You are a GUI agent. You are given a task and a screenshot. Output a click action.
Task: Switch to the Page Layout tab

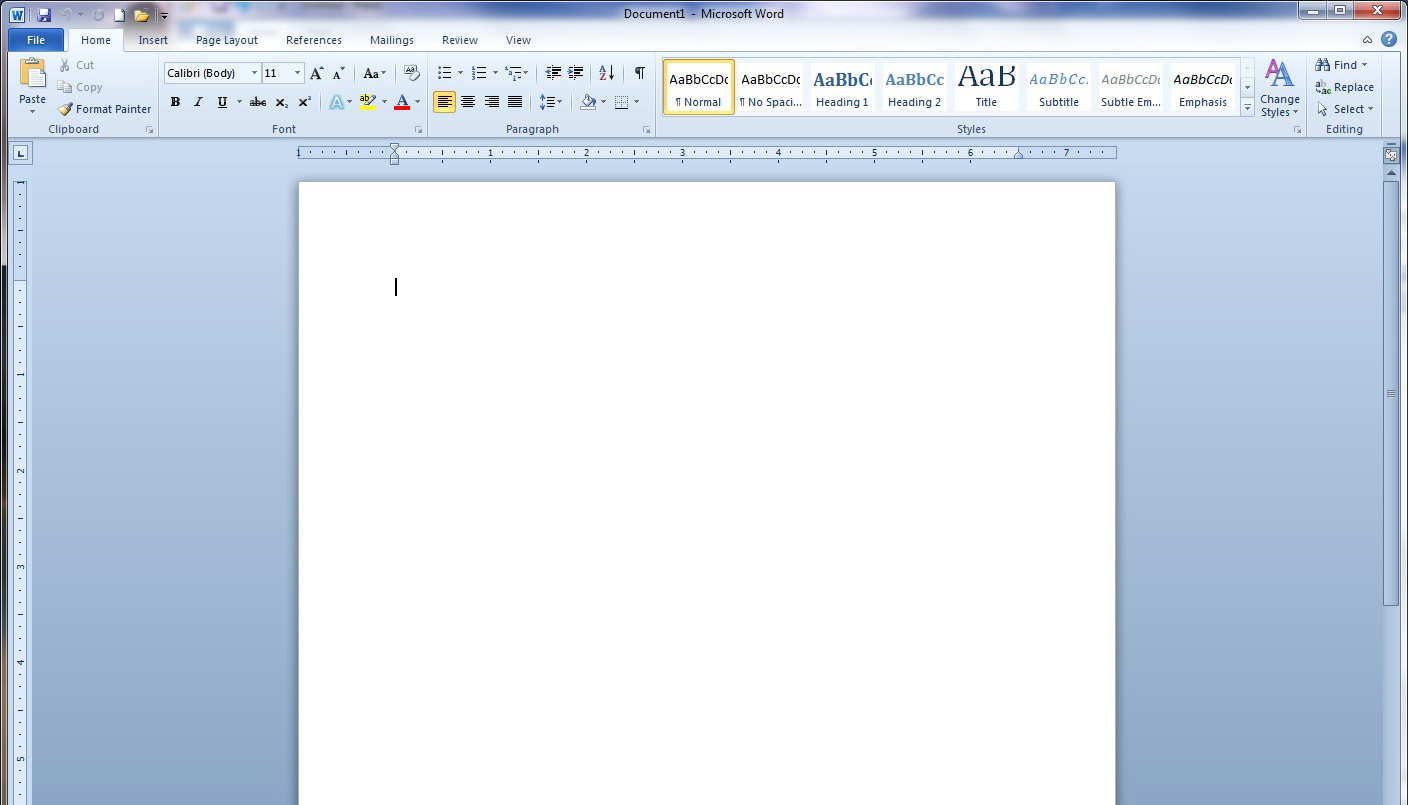click(x=227, y=40)
